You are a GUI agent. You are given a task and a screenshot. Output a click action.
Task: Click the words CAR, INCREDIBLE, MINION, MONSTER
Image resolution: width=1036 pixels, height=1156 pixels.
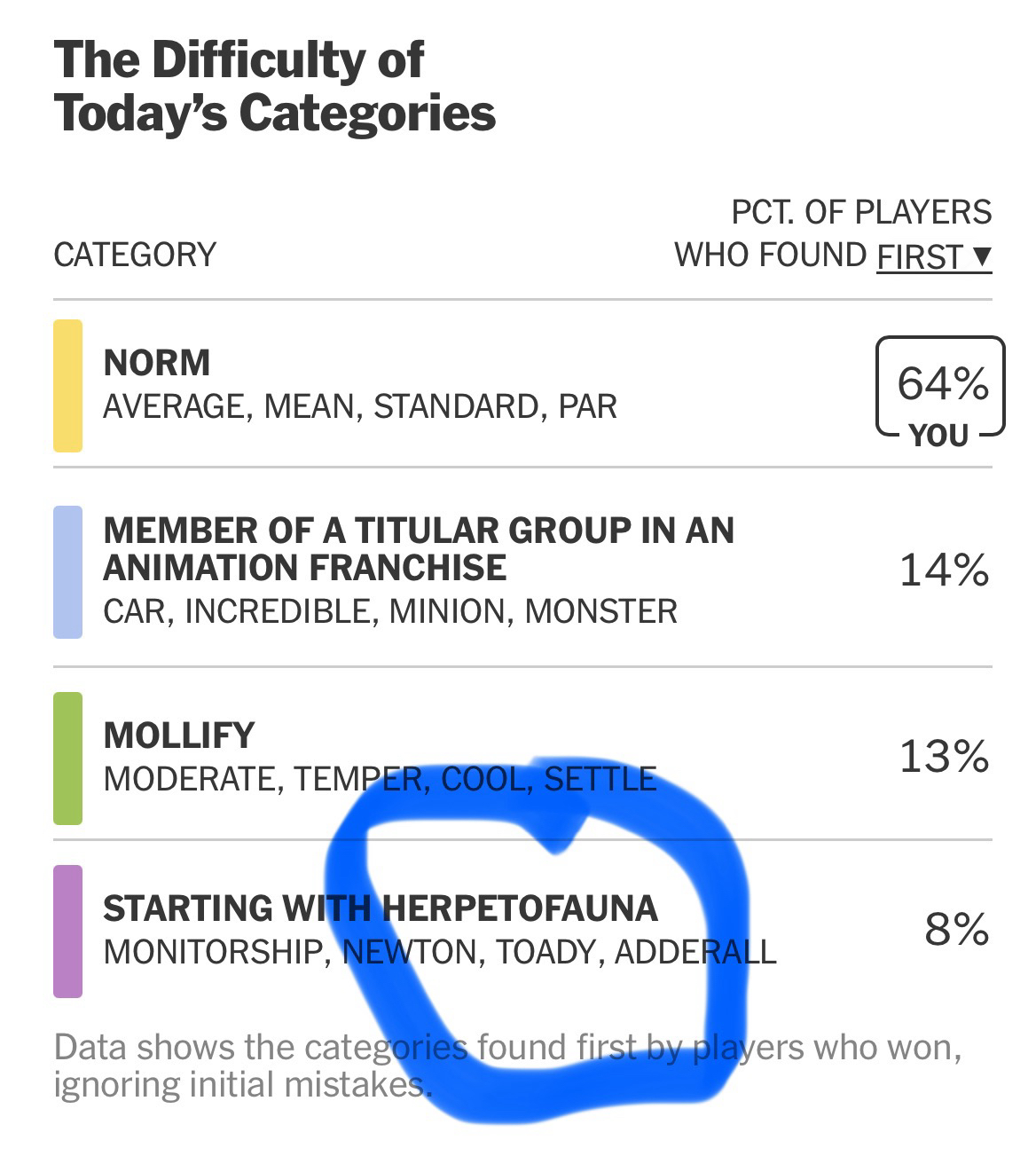coord(389,611)
